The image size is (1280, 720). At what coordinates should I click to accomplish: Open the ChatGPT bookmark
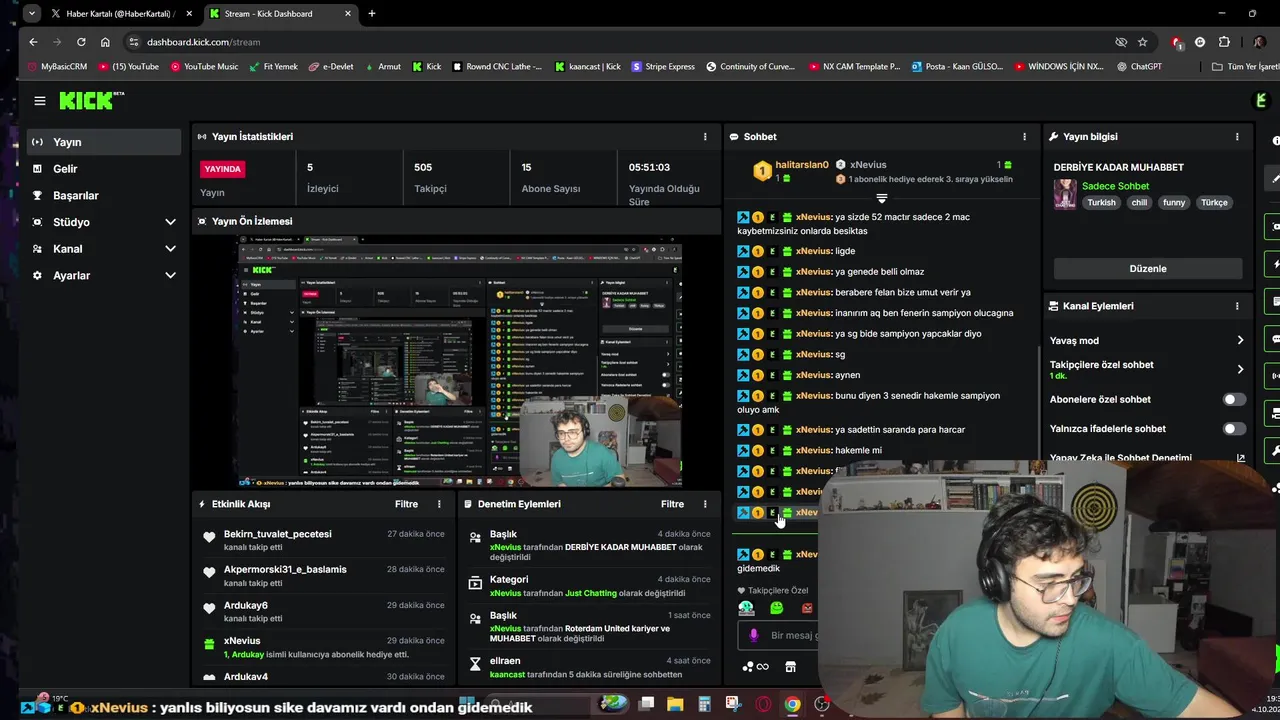point(1139,67)
